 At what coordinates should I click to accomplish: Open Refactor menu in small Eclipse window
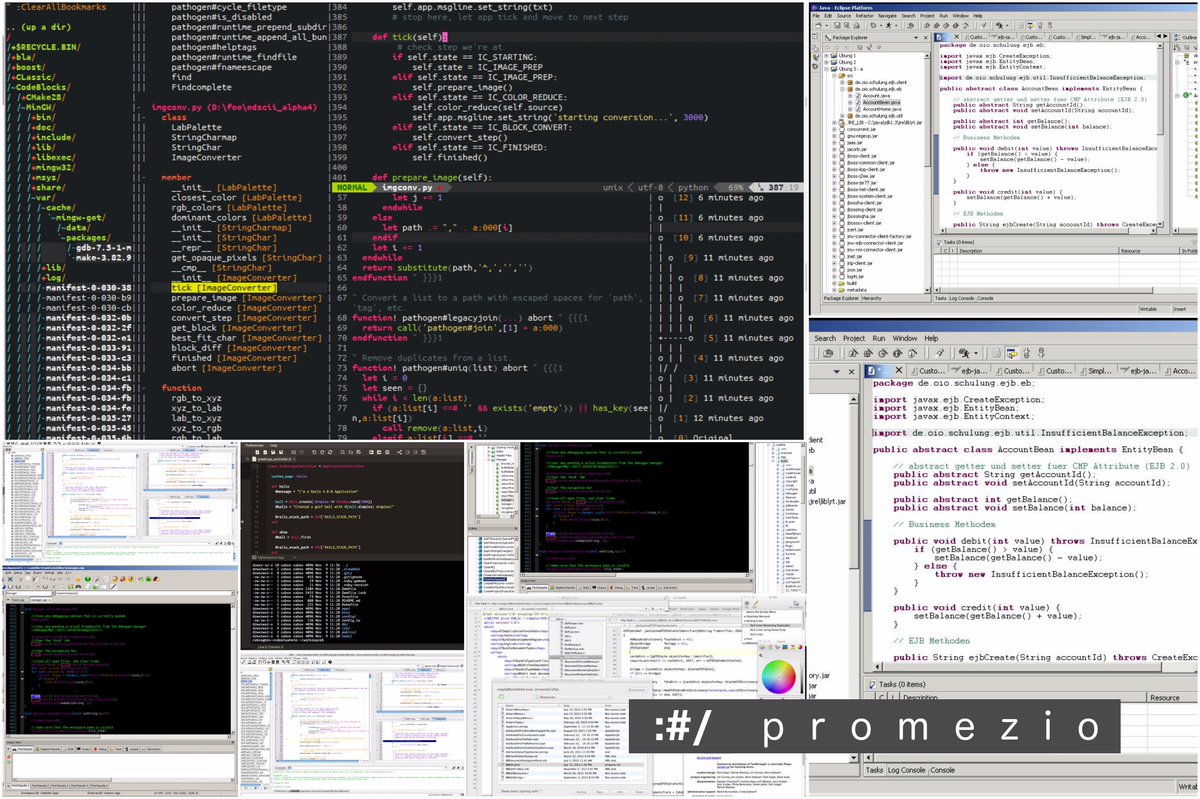click(865, 16)
